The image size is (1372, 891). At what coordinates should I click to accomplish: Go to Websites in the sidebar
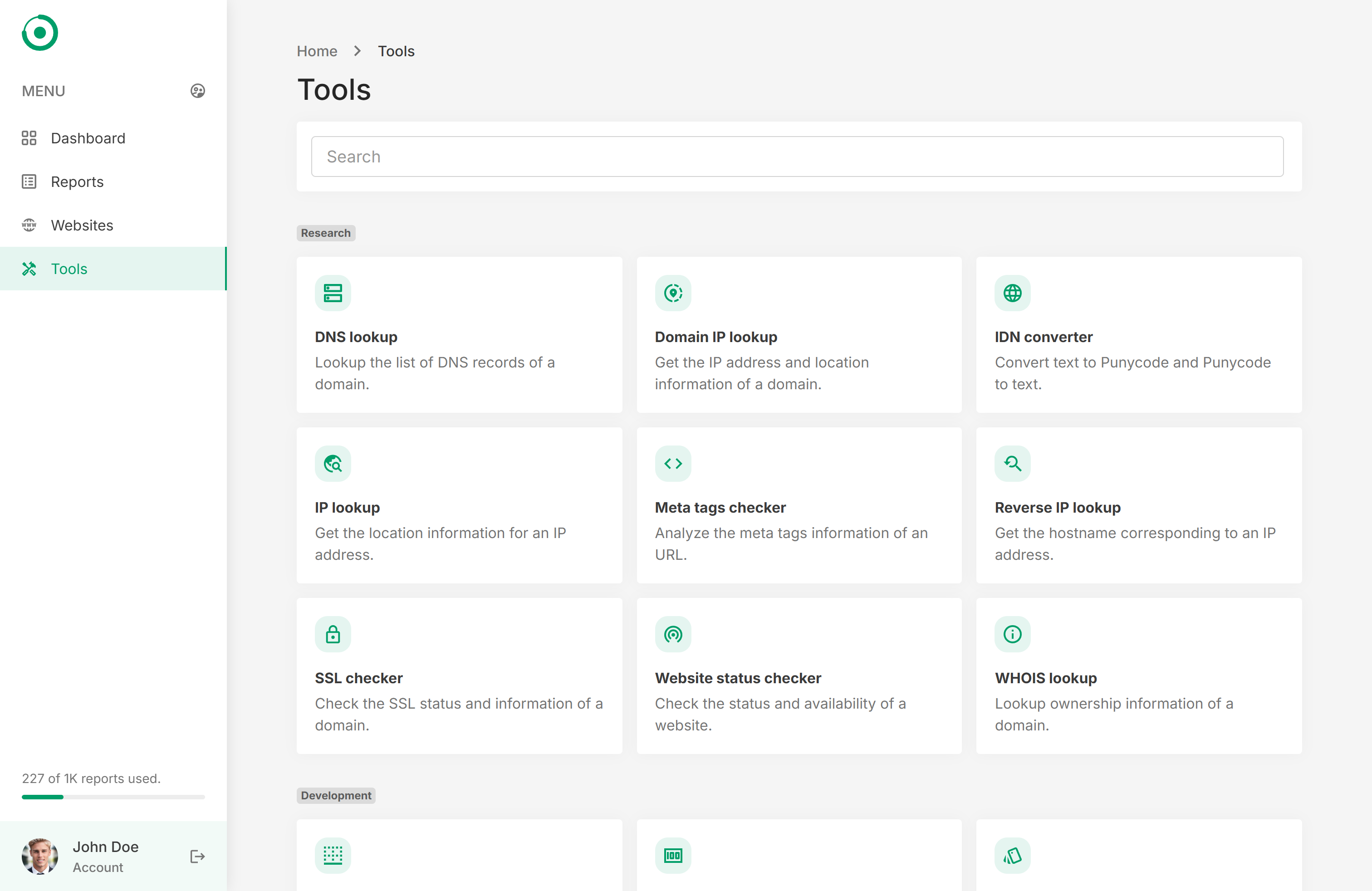pyautogui.click(x=82, y=225)
